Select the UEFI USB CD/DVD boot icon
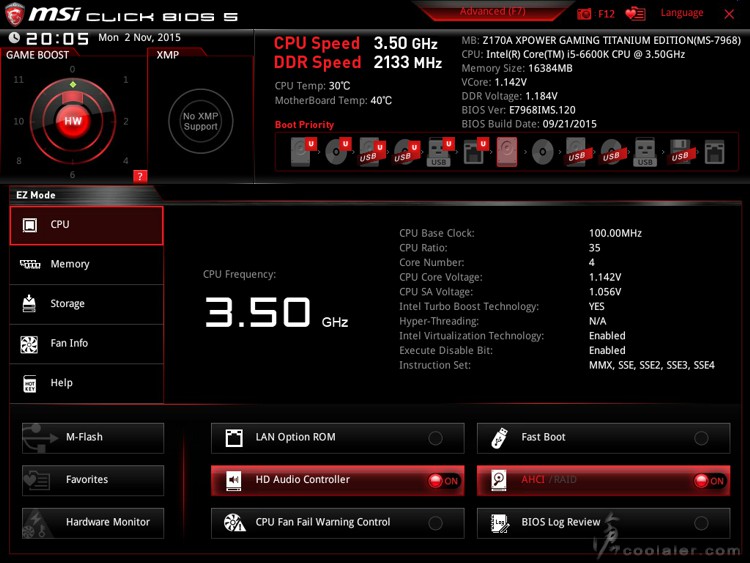Image resolution: width=750 pixels, height=563 pixels. click(x=407, y=152)
